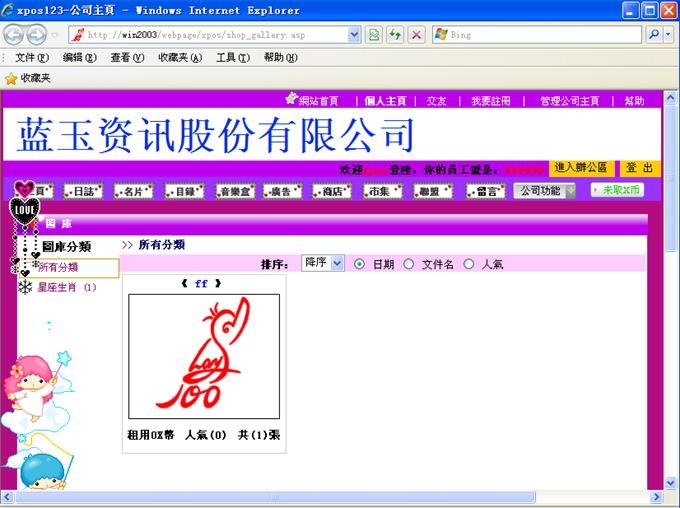Image resolution: width=680 pixels, height=508 pixels.
Task: Click the Refresh page icon
Action: (395, 35)
